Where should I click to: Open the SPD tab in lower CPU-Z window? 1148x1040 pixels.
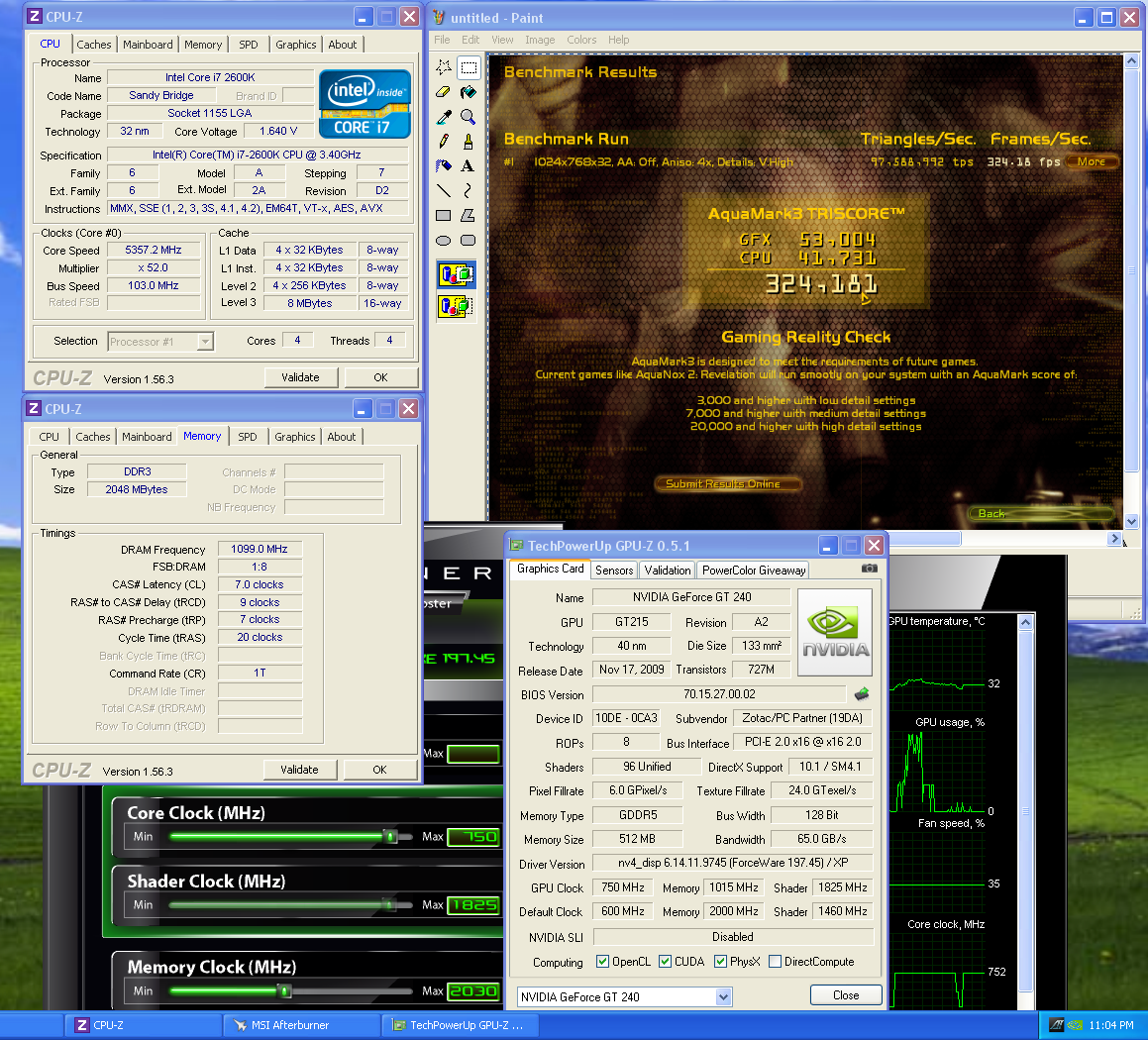click(x=248, y=437)
